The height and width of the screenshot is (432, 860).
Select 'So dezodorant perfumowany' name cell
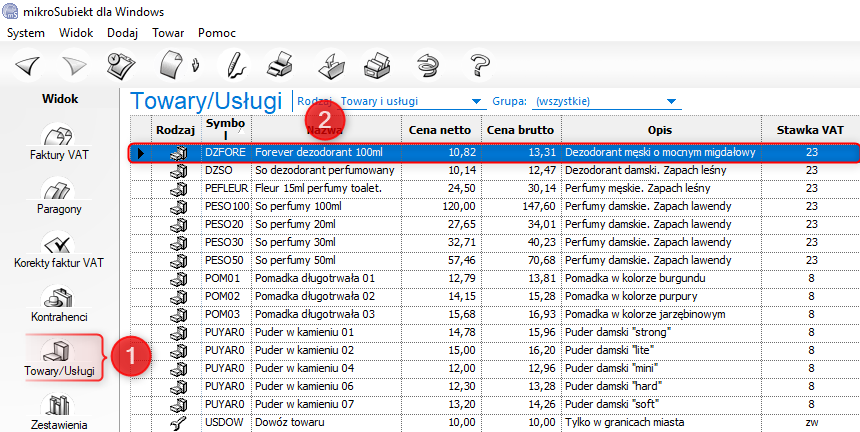tap(326, 170)
